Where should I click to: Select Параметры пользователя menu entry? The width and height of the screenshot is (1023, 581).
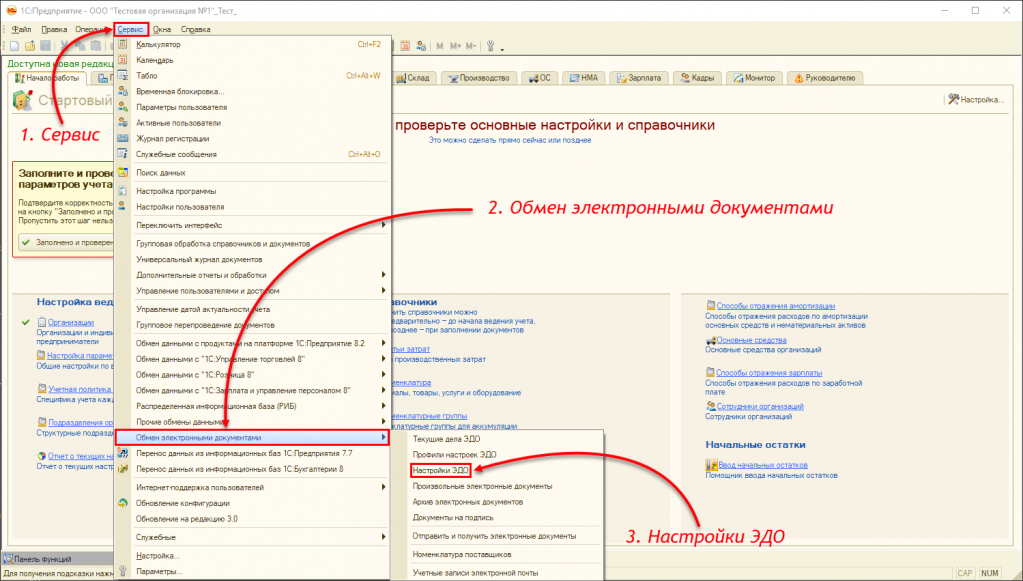(x=253, y=107)
